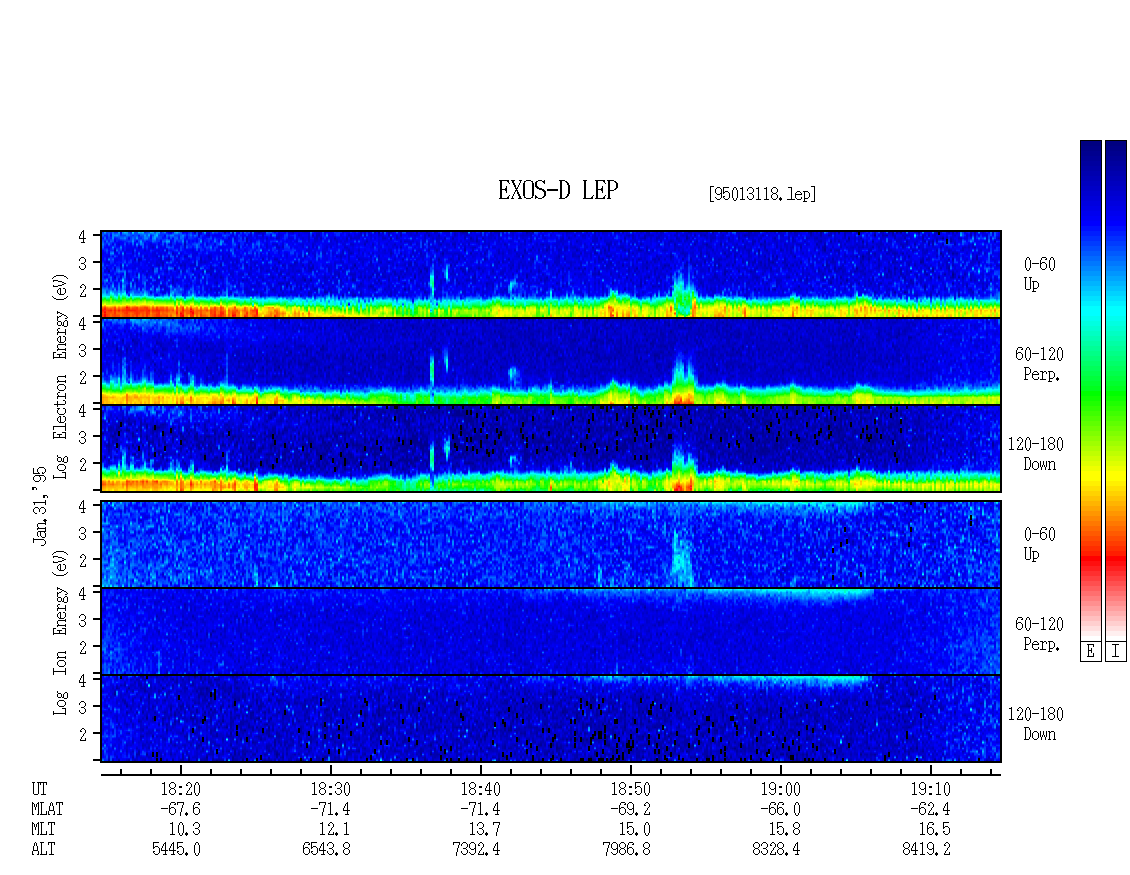Click the MLAT value -66.0
The height and width of the screenshot is (875, 1130).
click(x=780, y=809)
